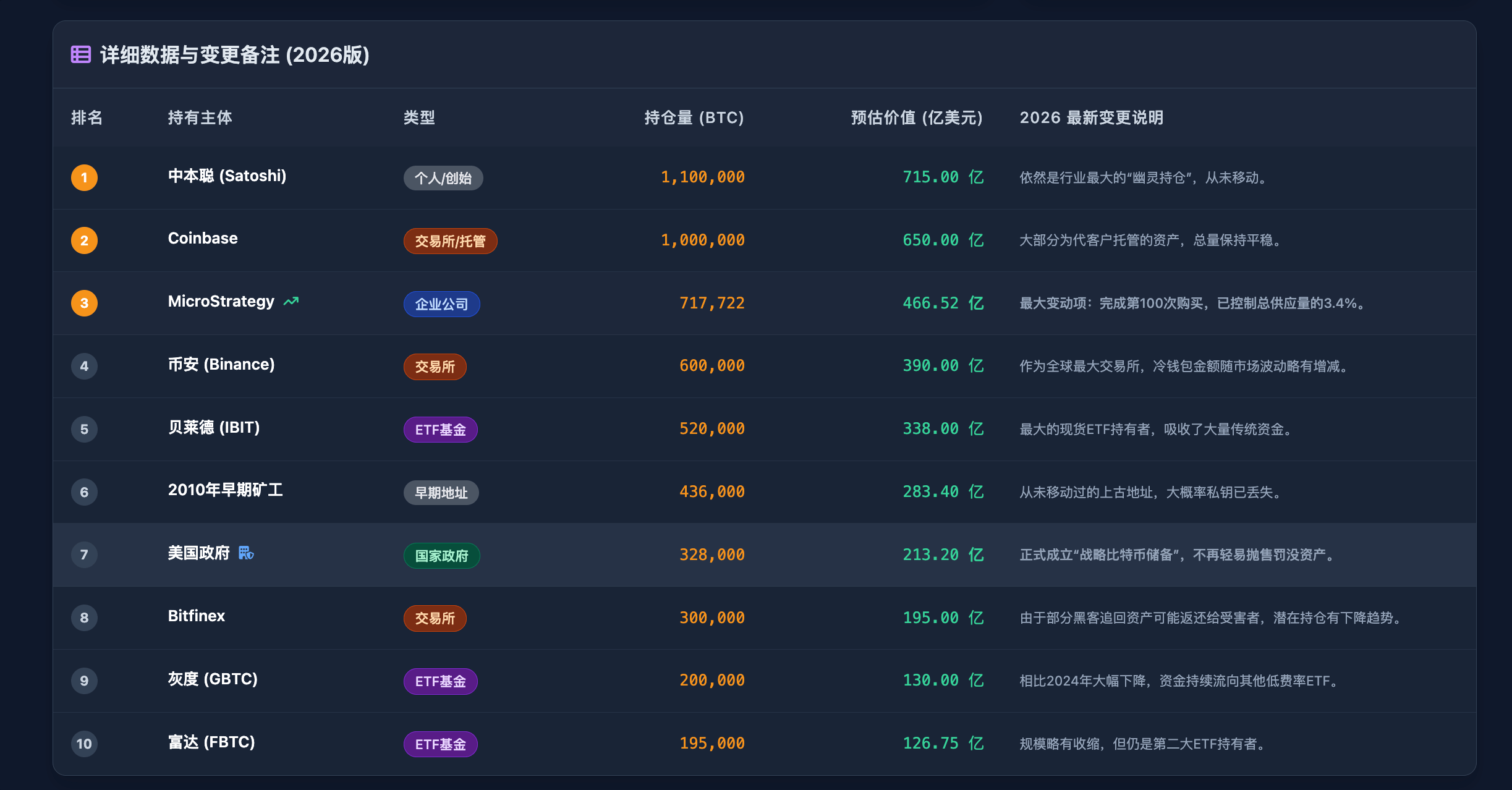Click the gray rank 10 badge
Screen dimensions: 1512x790
pyautogui.click(x=84, y=744)
